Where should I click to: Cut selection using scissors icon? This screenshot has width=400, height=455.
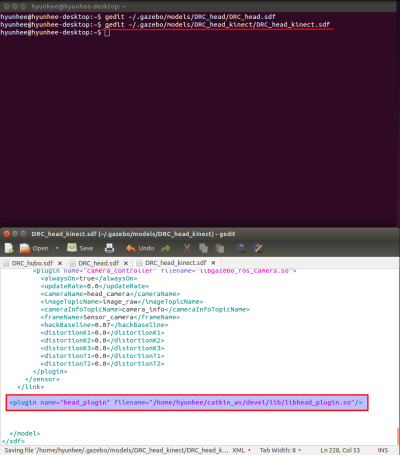(187, 248)
